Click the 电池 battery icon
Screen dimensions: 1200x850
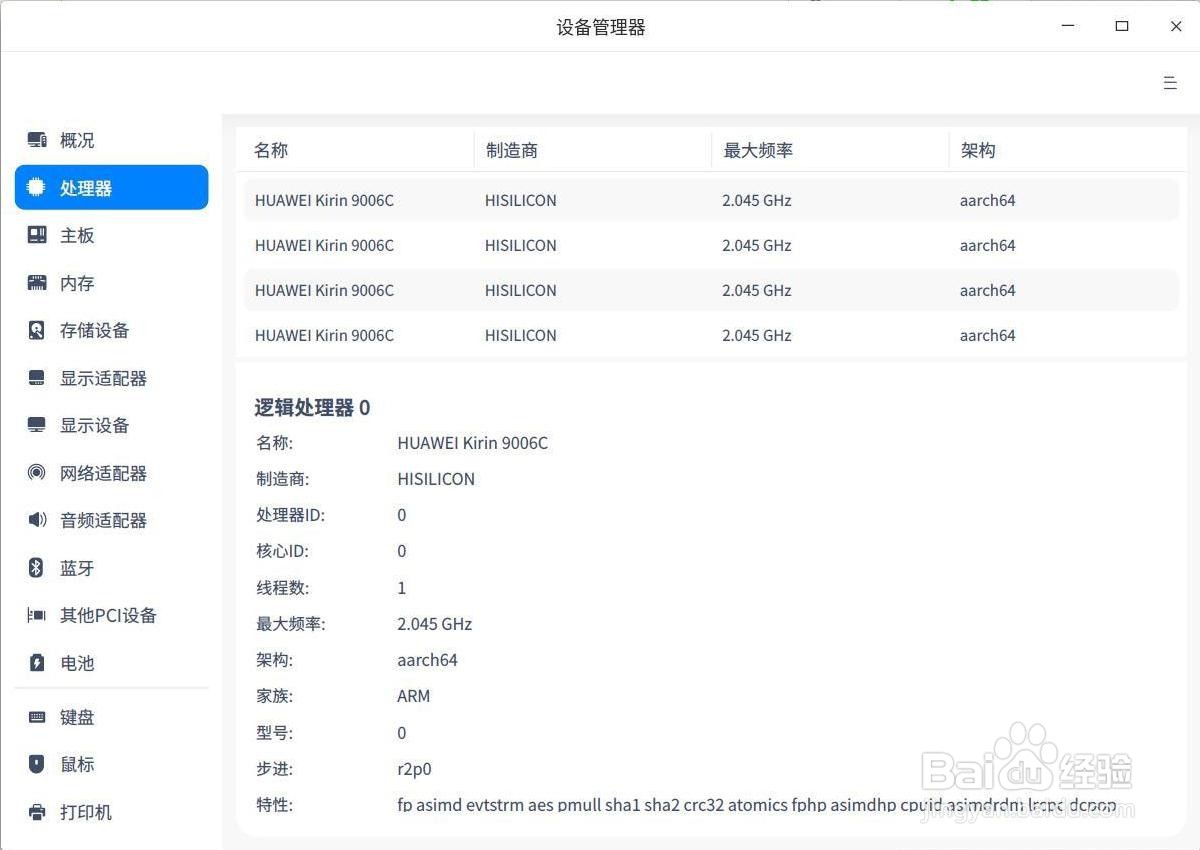click(37, 663)
